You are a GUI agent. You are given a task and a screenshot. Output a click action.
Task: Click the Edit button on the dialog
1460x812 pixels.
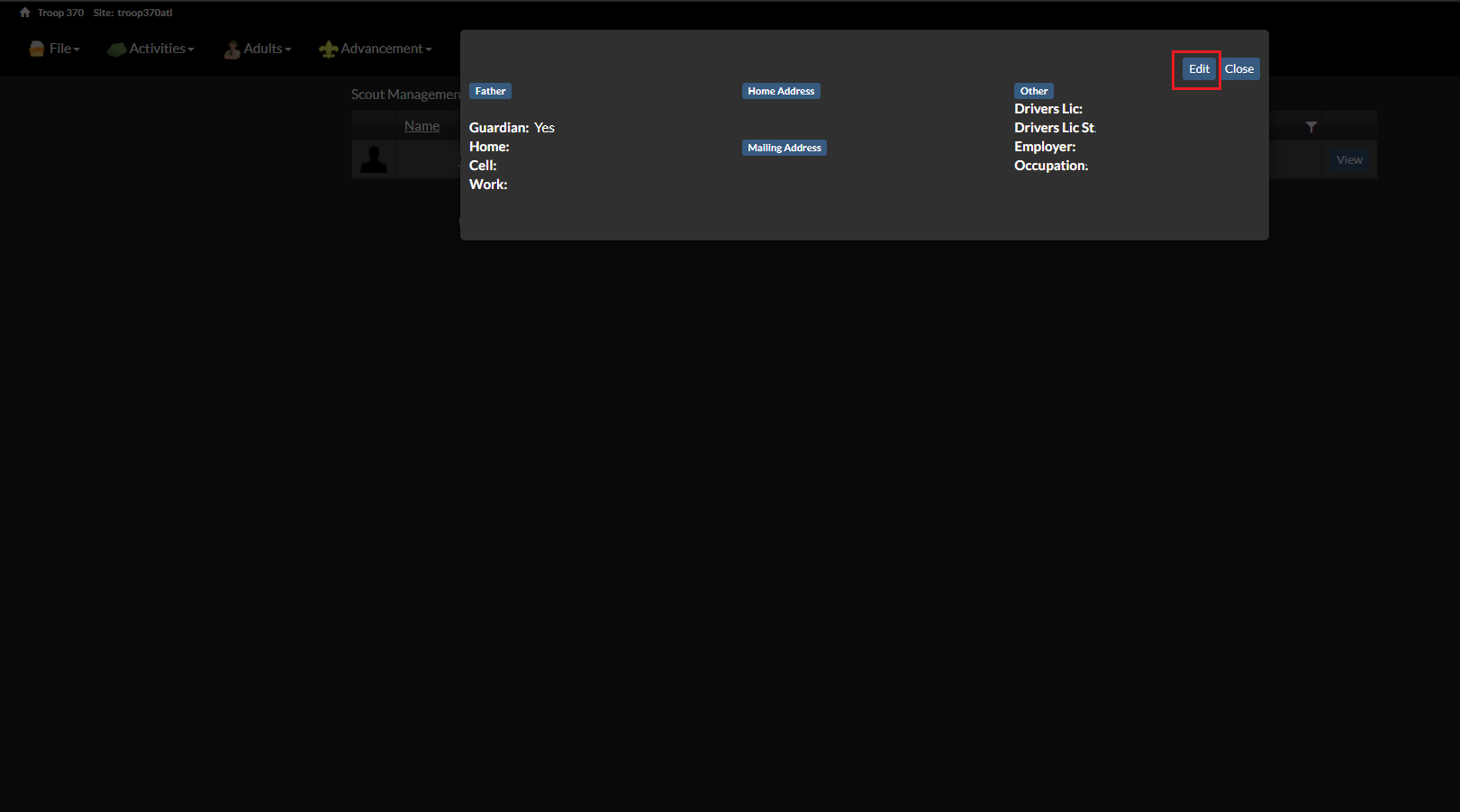point(1197,68)
